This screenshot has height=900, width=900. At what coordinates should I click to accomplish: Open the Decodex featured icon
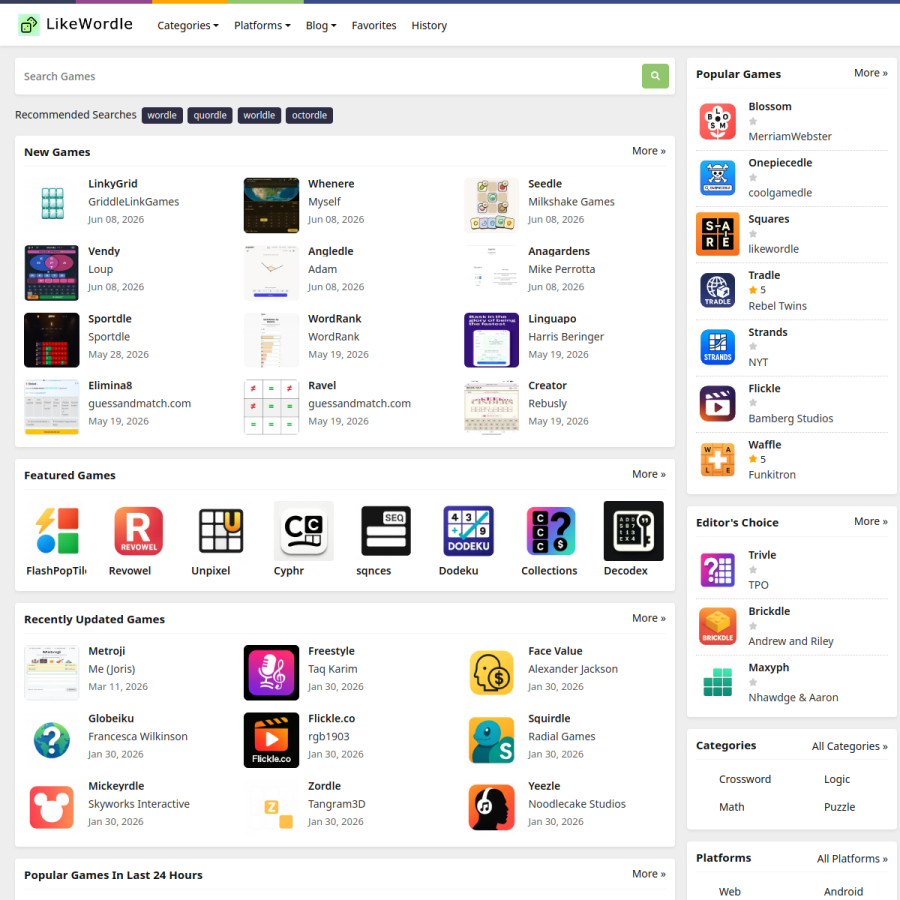(634, 530)
